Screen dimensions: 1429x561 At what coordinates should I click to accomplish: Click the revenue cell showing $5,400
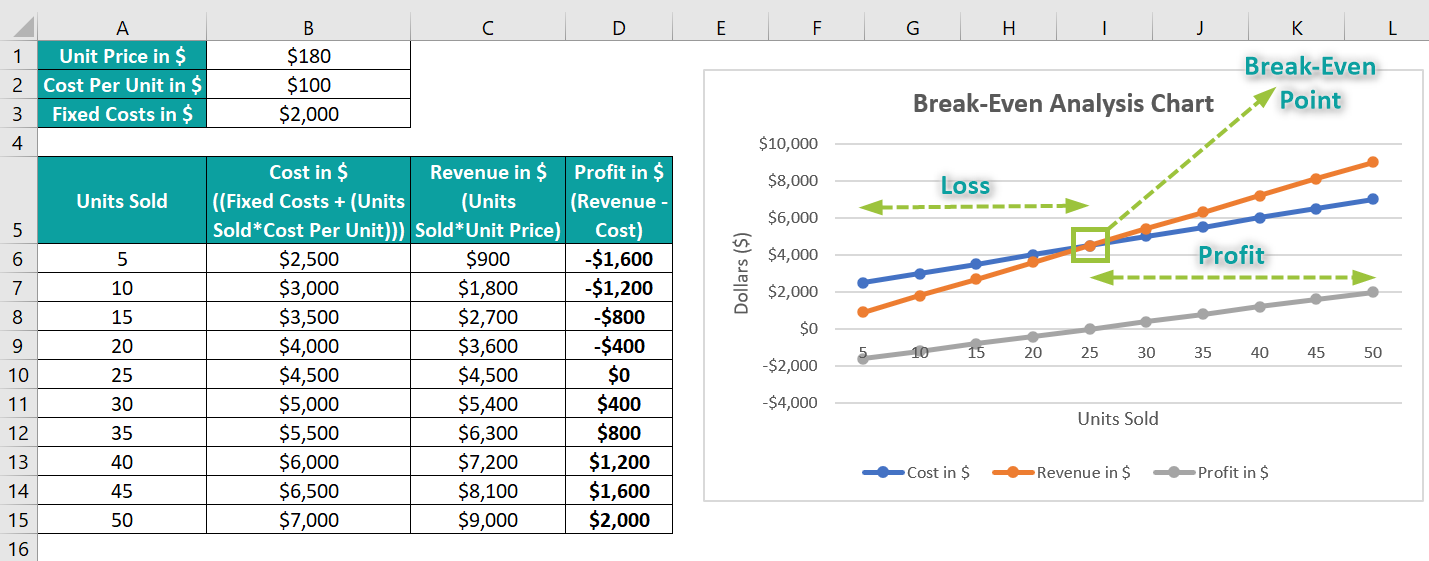tap(487, 404)
